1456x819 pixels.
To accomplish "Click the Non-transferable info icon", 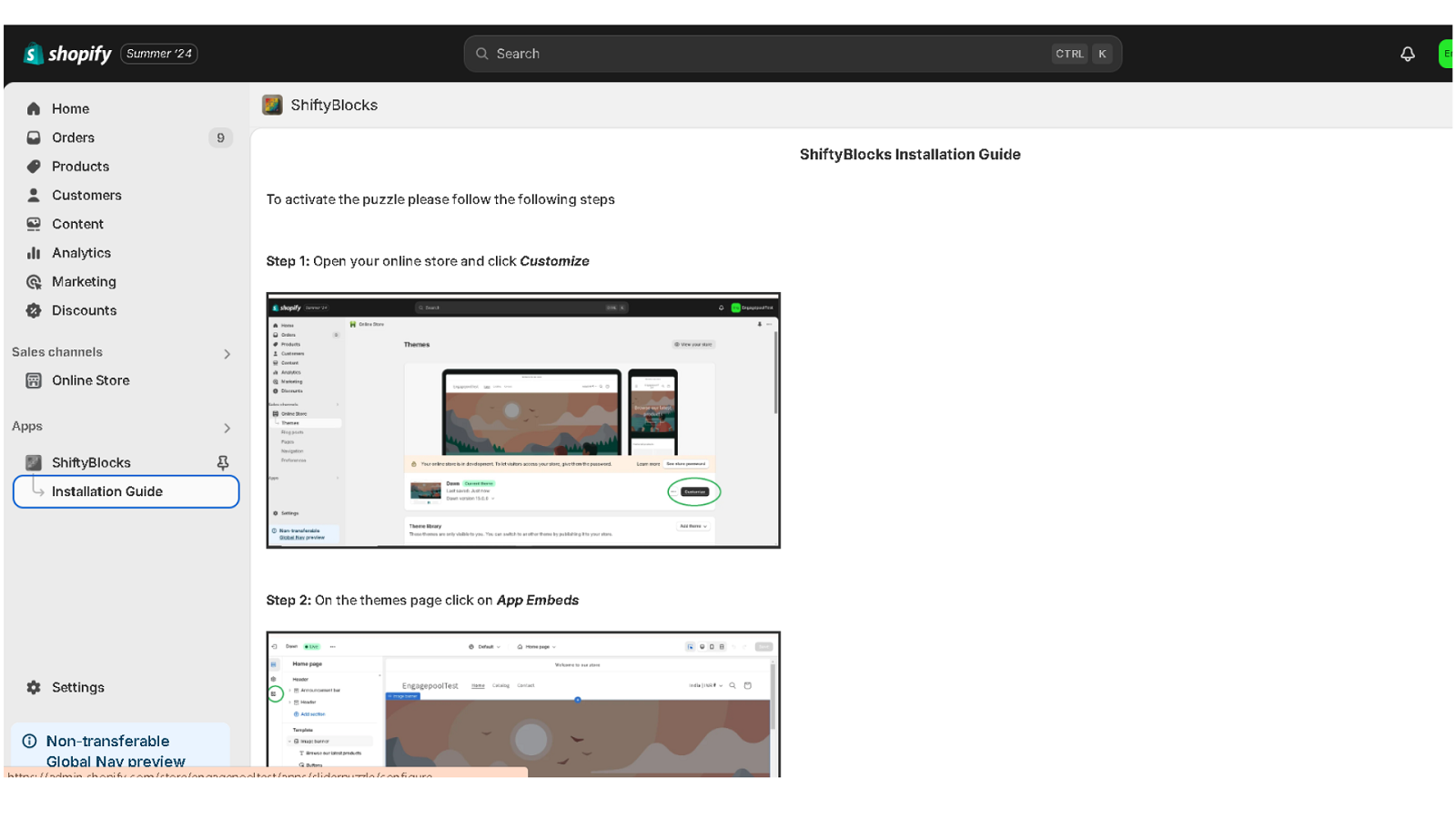I will pos(29,741).
